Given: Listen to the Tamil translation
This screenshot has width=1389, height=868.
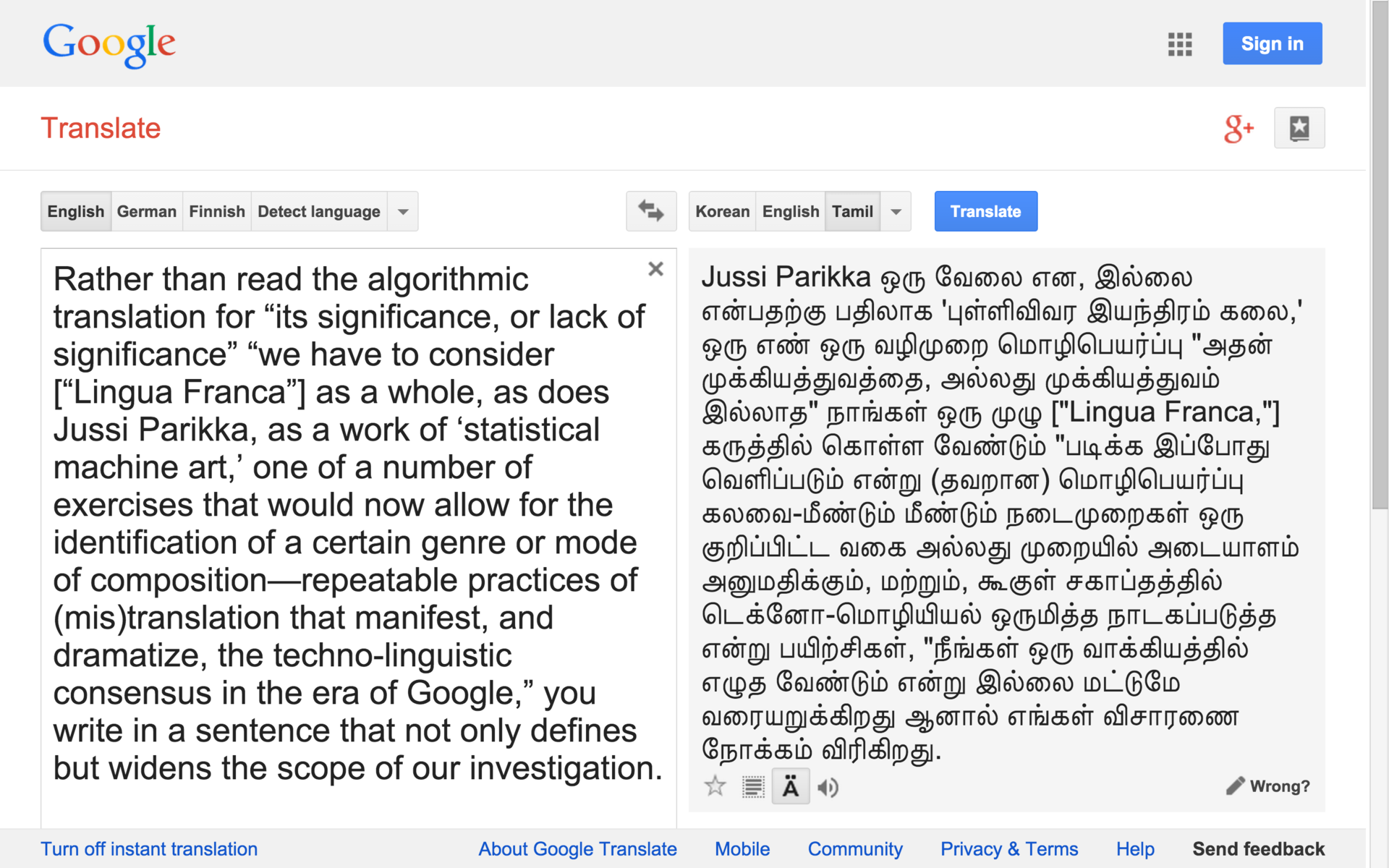Looking at the screenshot, I should pos(828,787).
